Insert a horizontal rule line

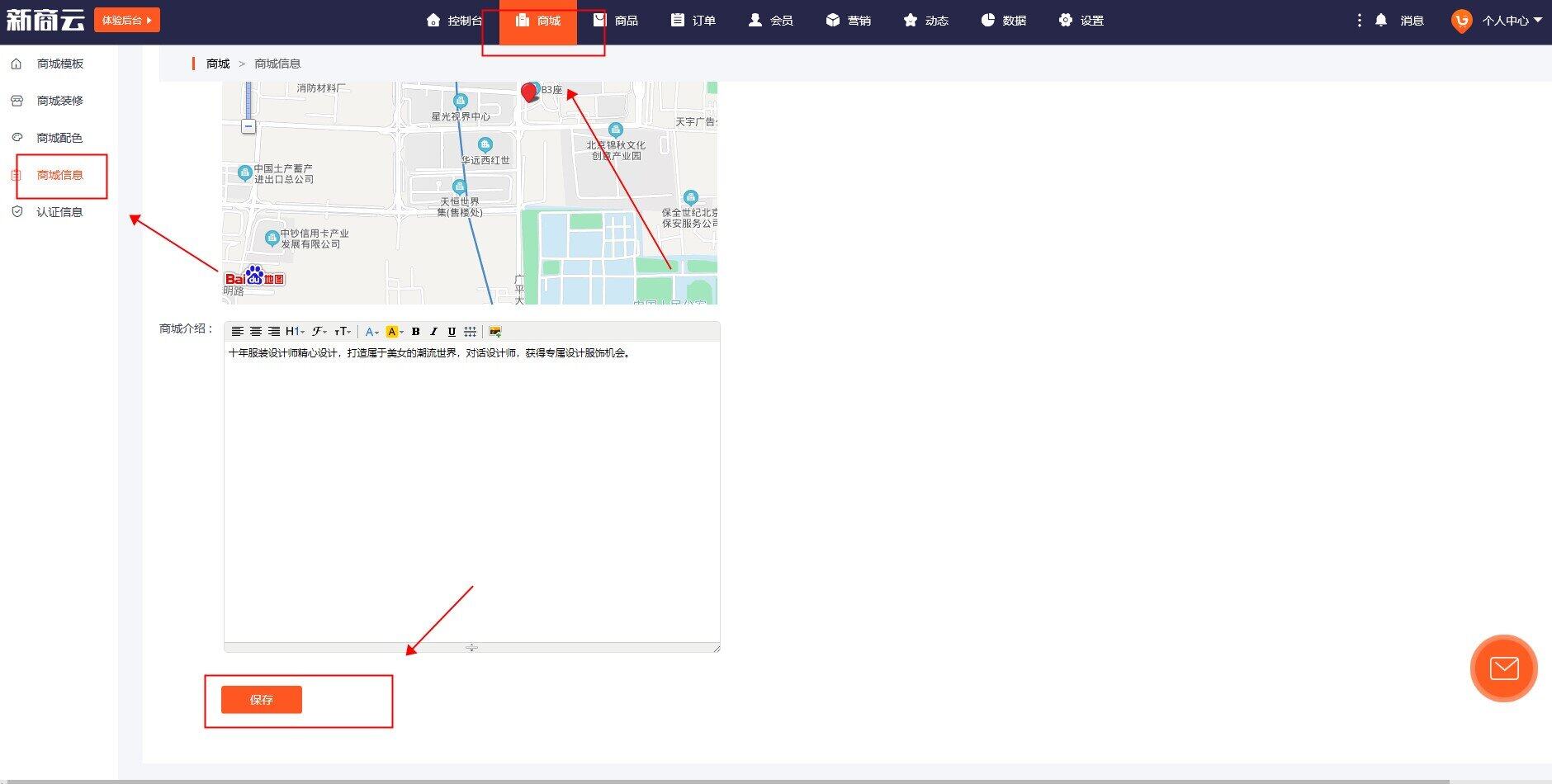[470, 332]
